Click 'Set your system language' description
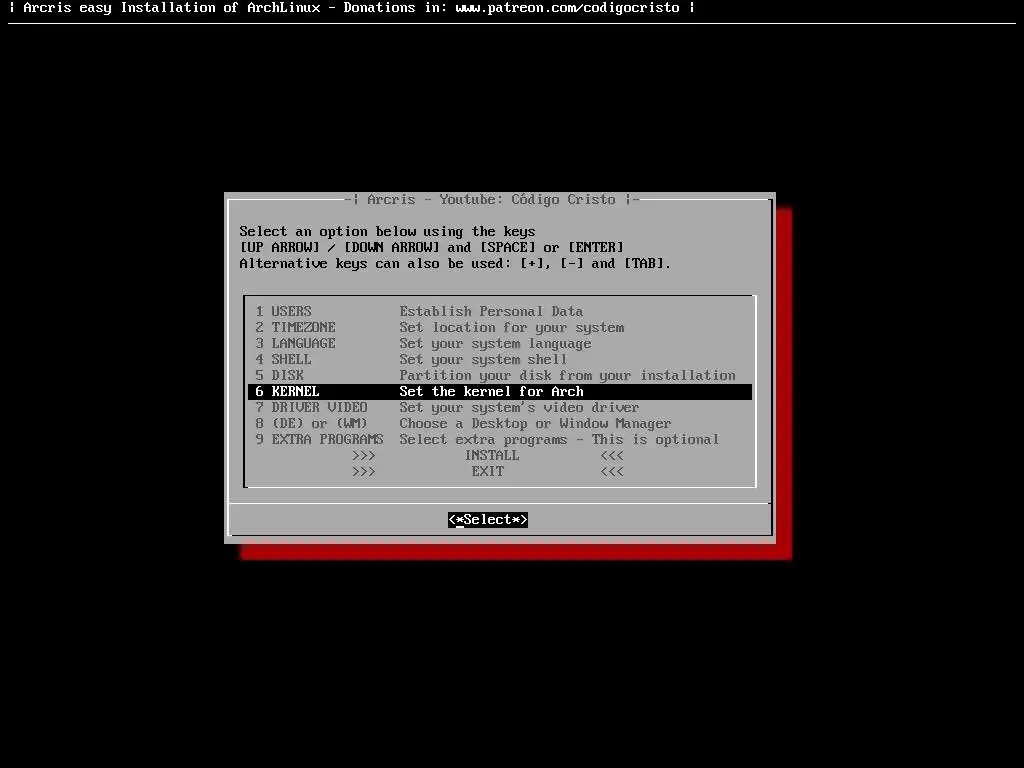Screen dimensions: 1024x768 [x=495, y=344]
